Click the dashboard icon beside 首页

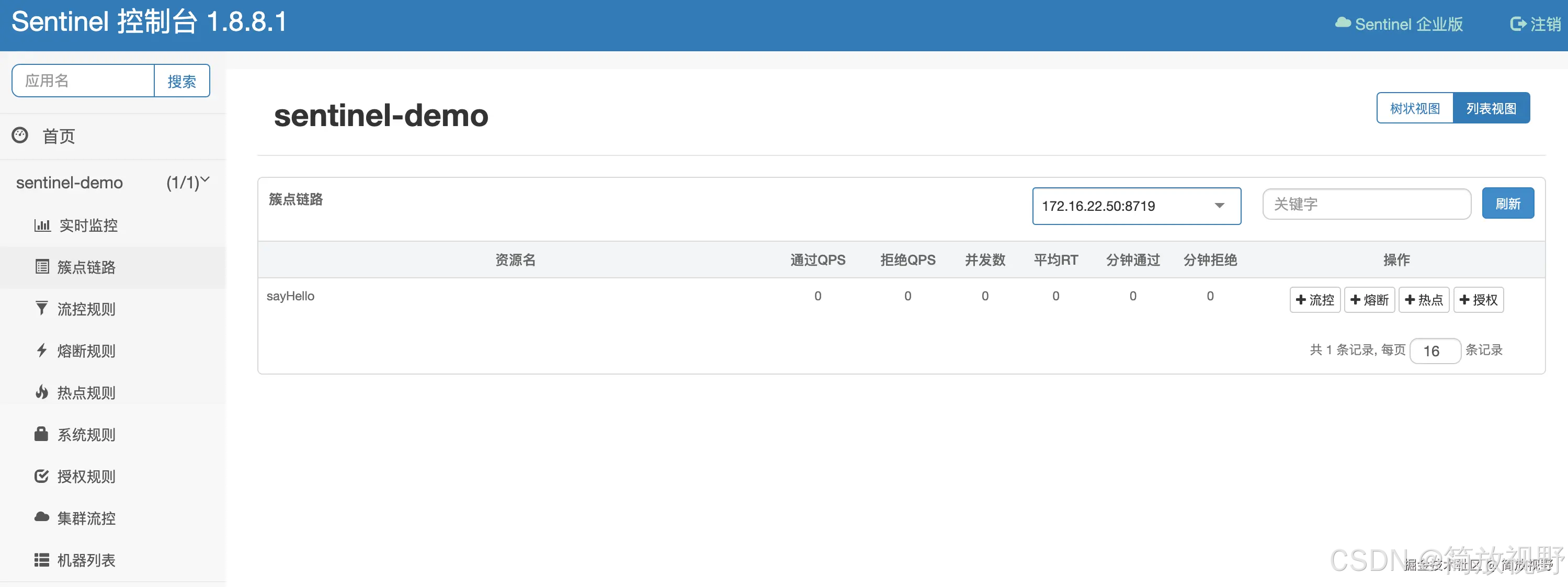pos(20,135)
